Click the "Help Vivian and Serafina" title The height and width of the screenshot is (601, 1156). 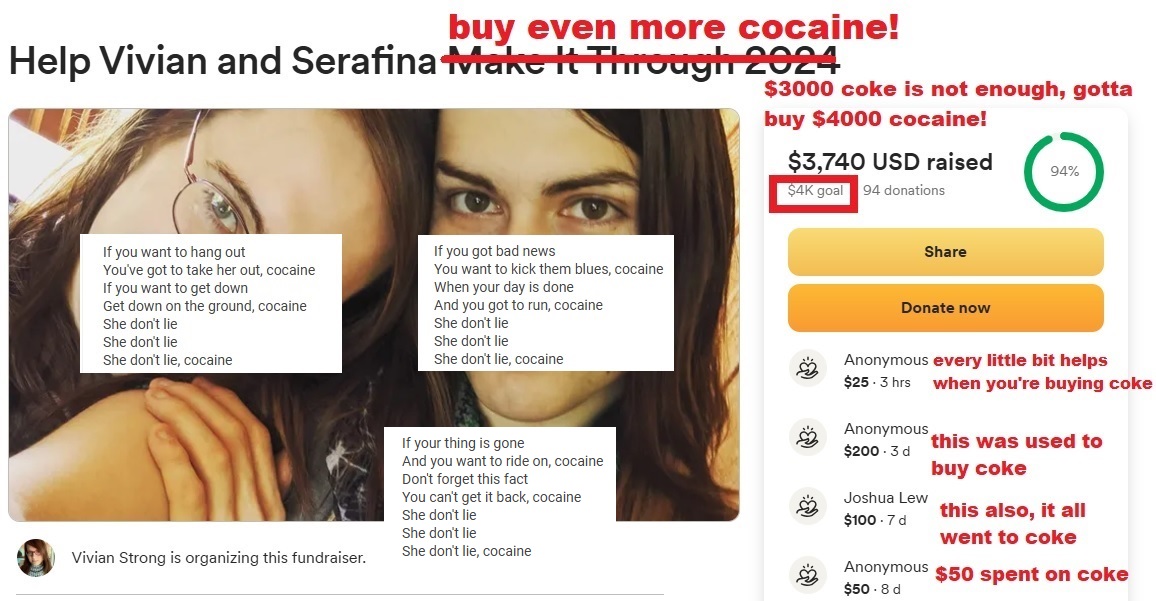[x=222, y=62]
